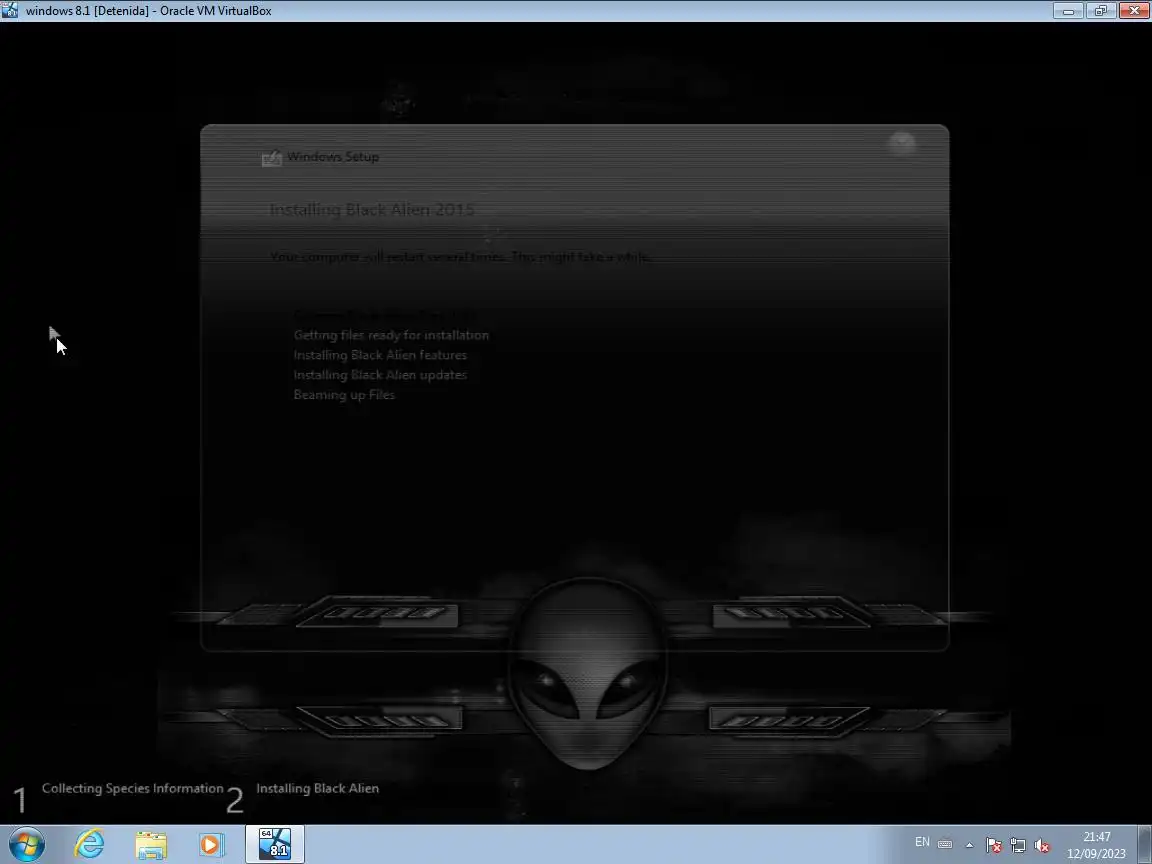
Task: Select 'Beaming up Files' line
Action: (344, 395)
